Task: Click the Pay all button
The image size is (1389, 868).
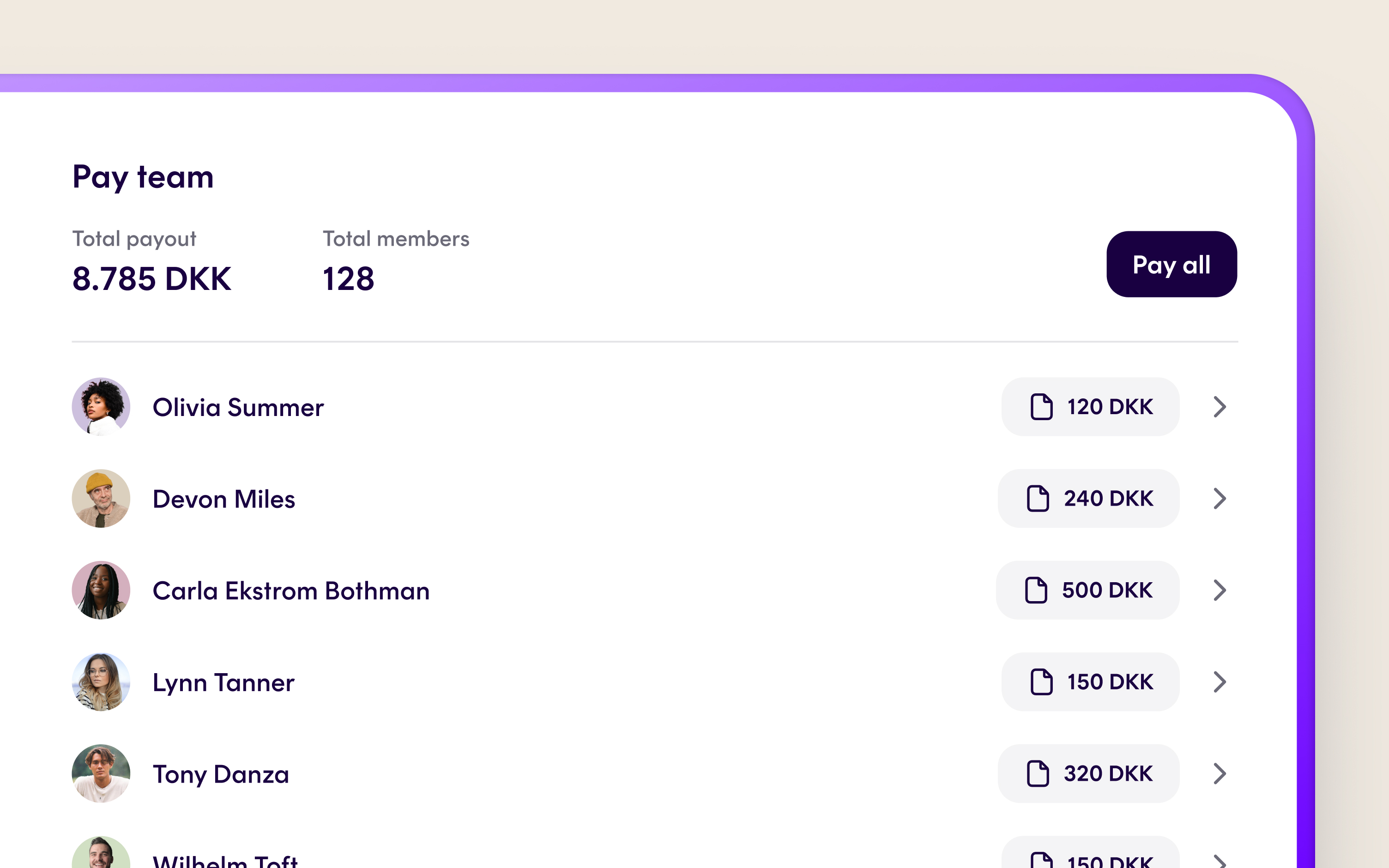Action: click(x=1171, y=264)
